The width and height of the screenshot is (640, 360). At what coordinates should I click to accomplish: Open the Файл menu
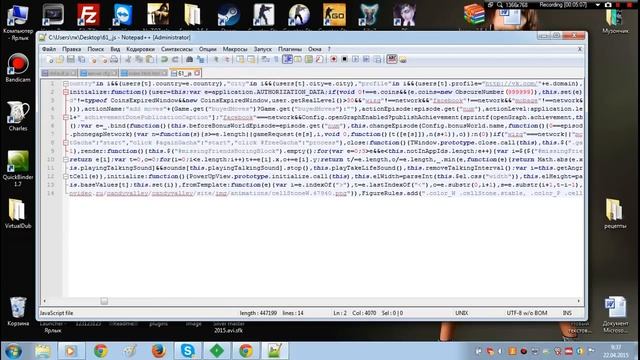49,49
